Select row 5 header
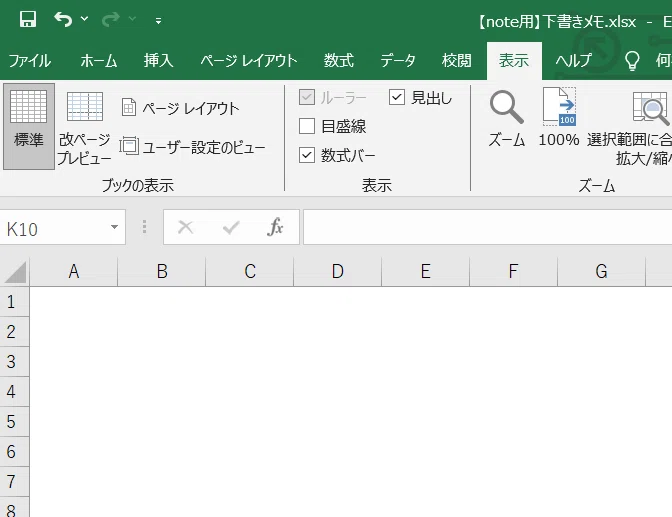Screen dimensions: 672x517 (14, 422)
